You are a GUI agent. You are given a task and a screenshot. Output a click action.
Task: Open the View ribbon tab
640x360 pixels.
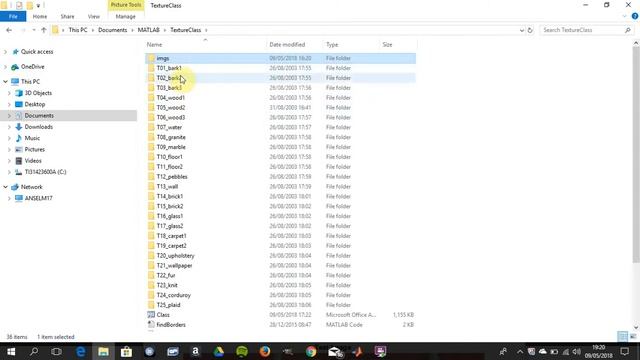(93, 16)
